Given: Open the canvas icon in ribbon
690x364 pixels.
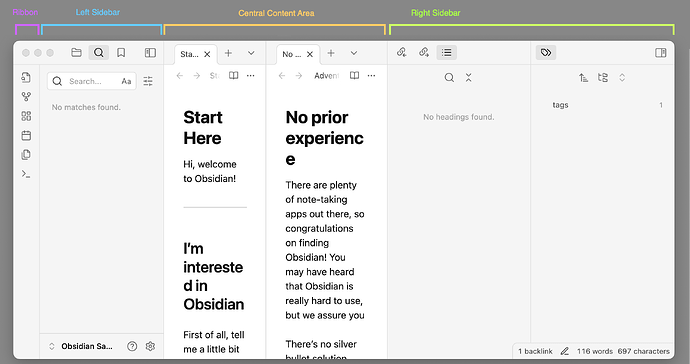Looking at the screenshot, I should coord(26,116).
